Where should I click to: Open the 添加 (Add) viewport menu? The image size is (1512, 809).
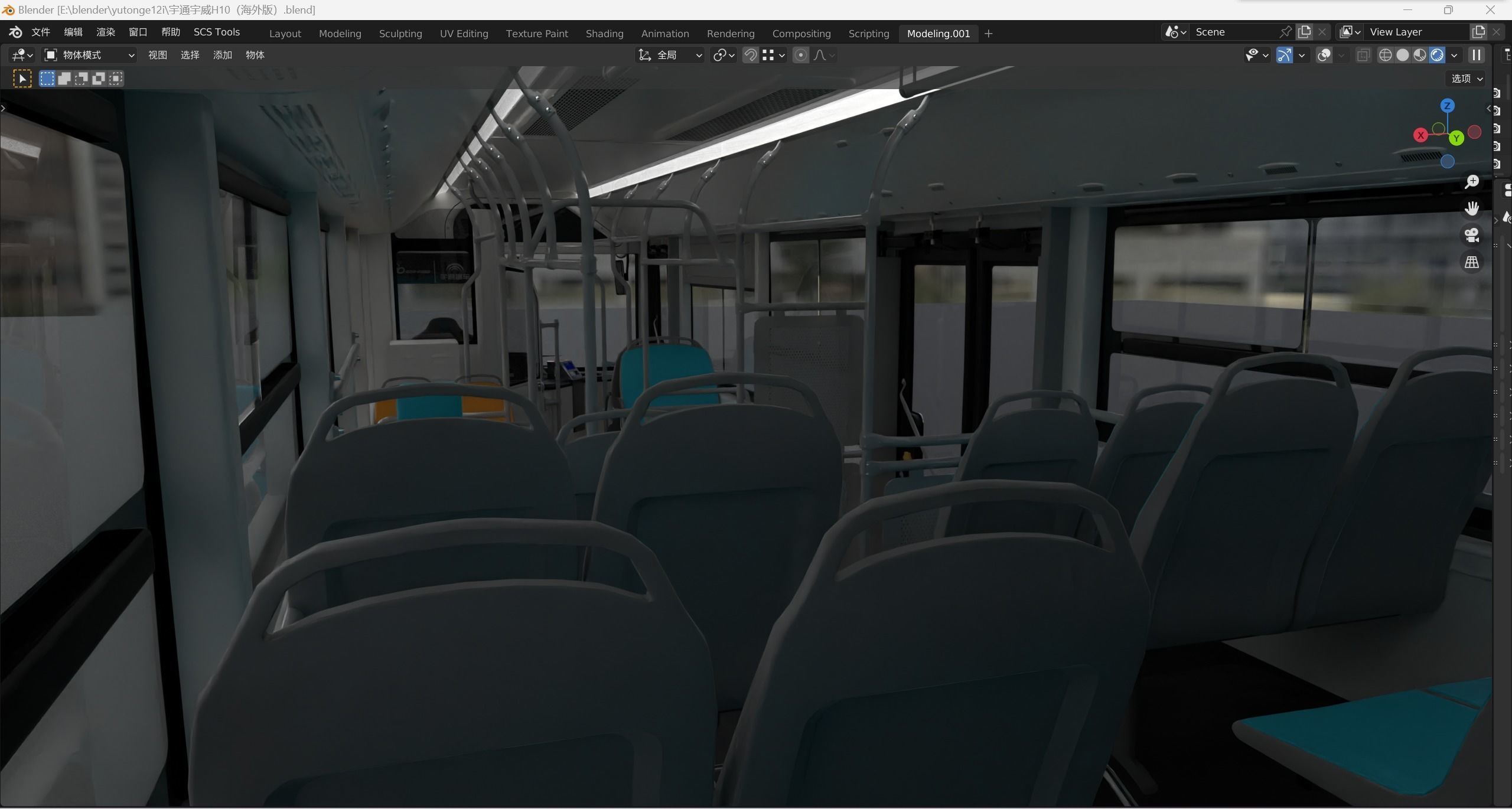(223, 55)
